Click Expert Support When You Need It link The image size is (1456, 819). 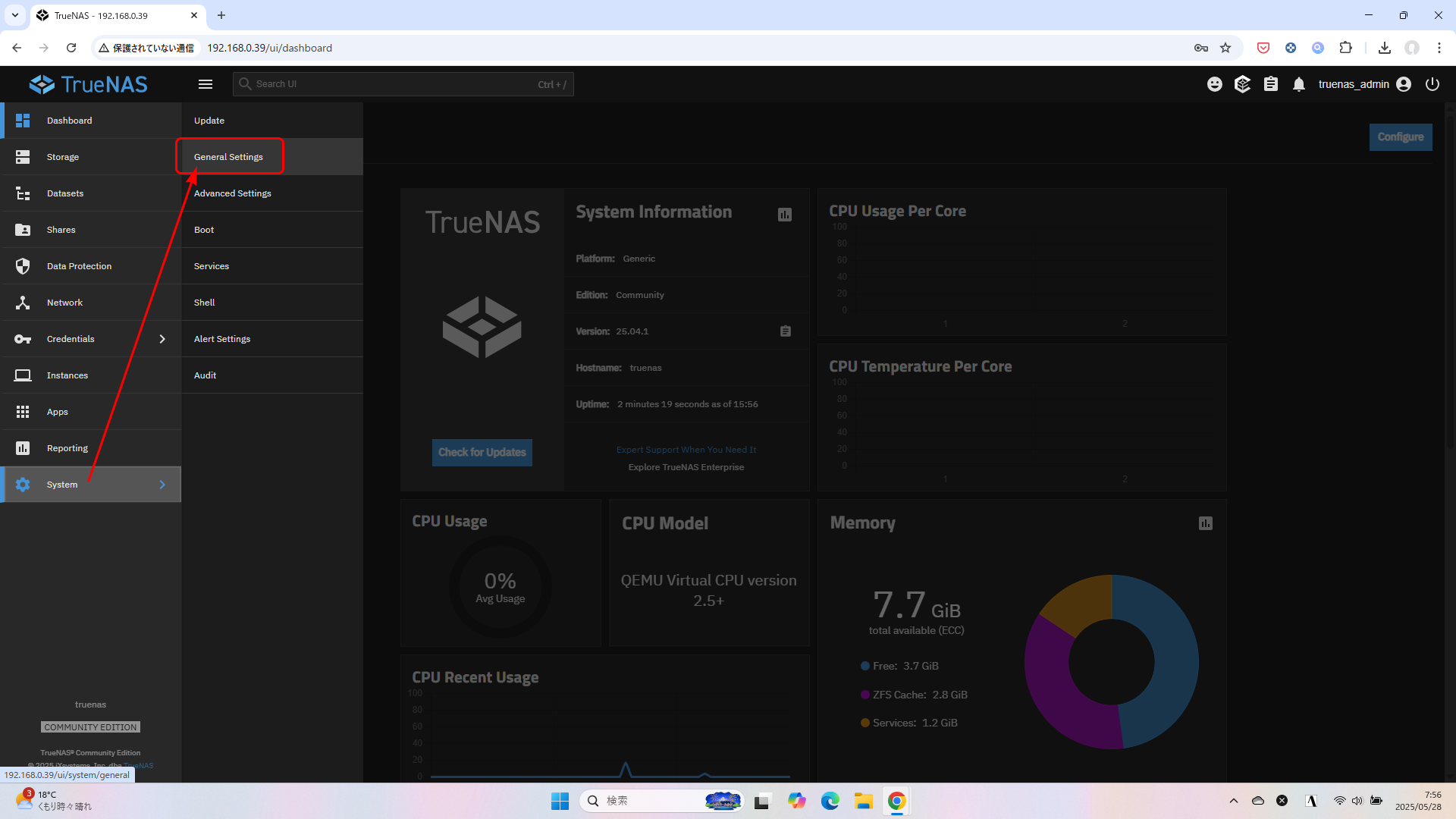[686, 450]
